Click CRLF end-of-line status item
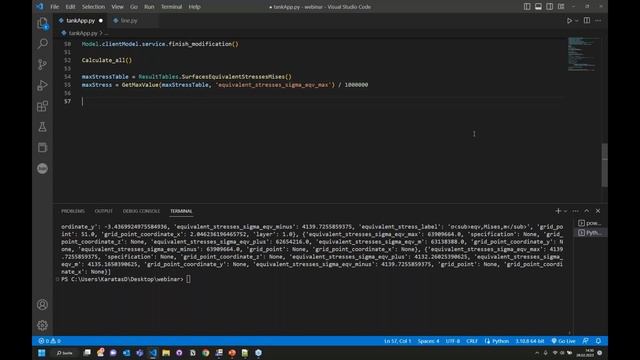 (x=472, y=341)
